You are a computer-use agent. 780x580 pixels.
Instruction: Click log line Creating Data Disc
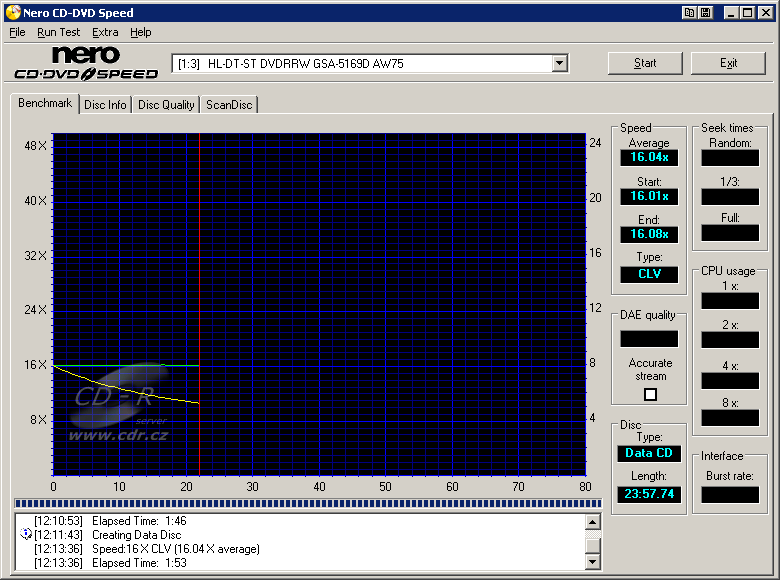click(108, 535)
